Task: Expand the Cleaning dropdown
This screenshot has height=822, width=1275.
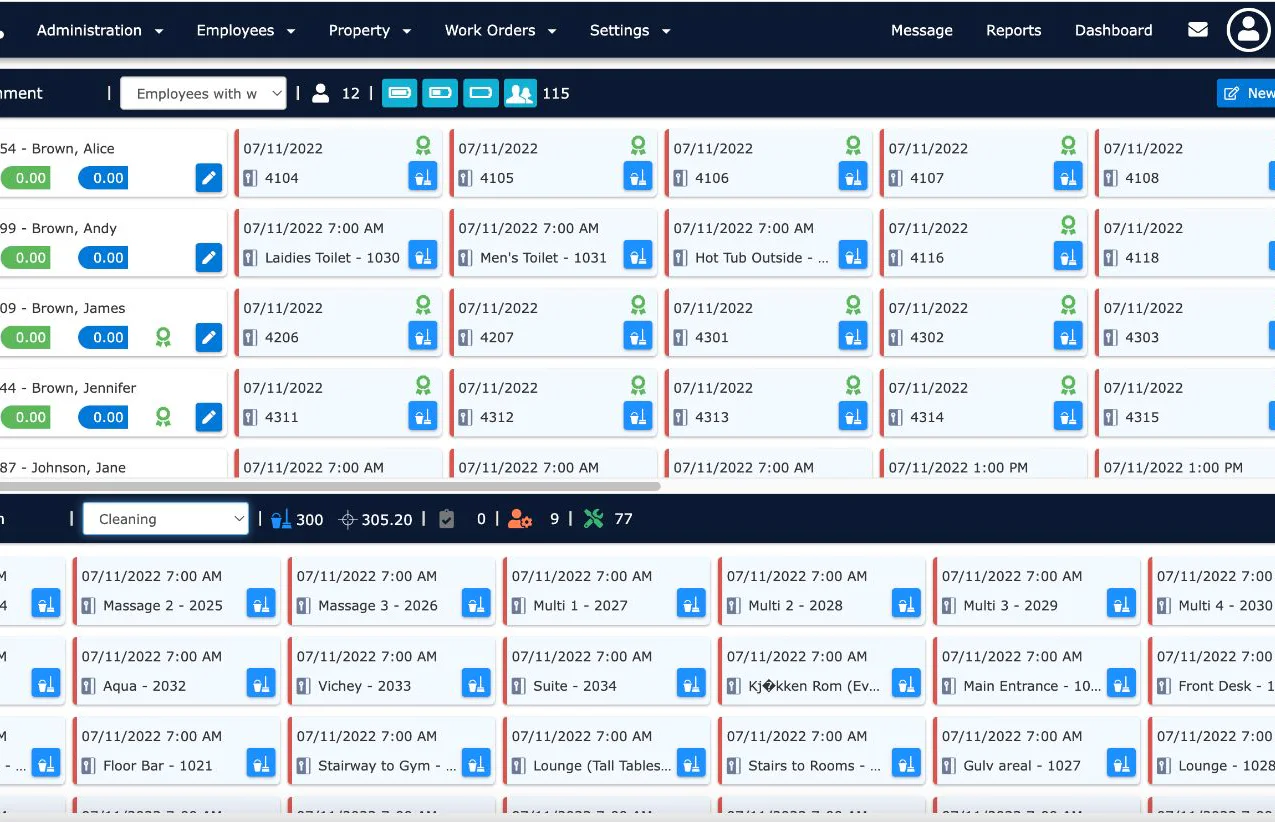Action: pos(166,519)
